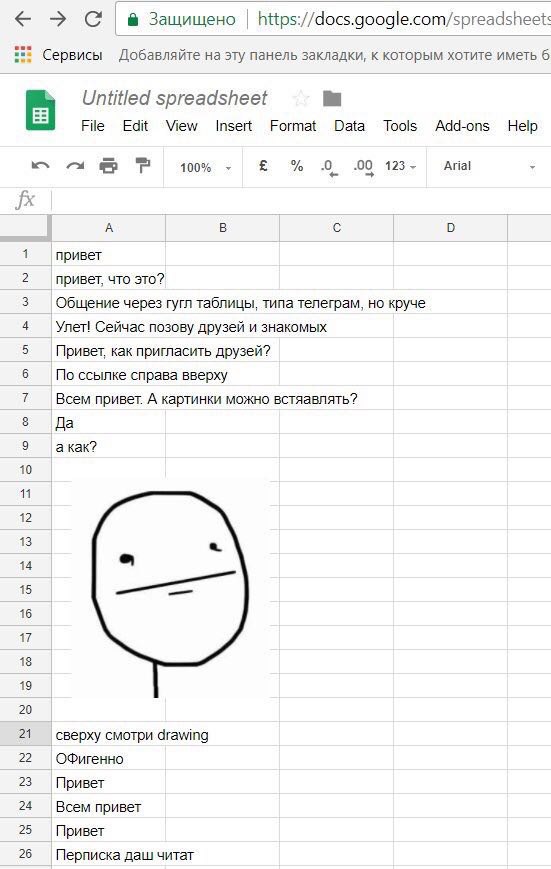This screenshot has width=551, height=869.
Task: Select all cells via corner box
Action: click(25, 227)
